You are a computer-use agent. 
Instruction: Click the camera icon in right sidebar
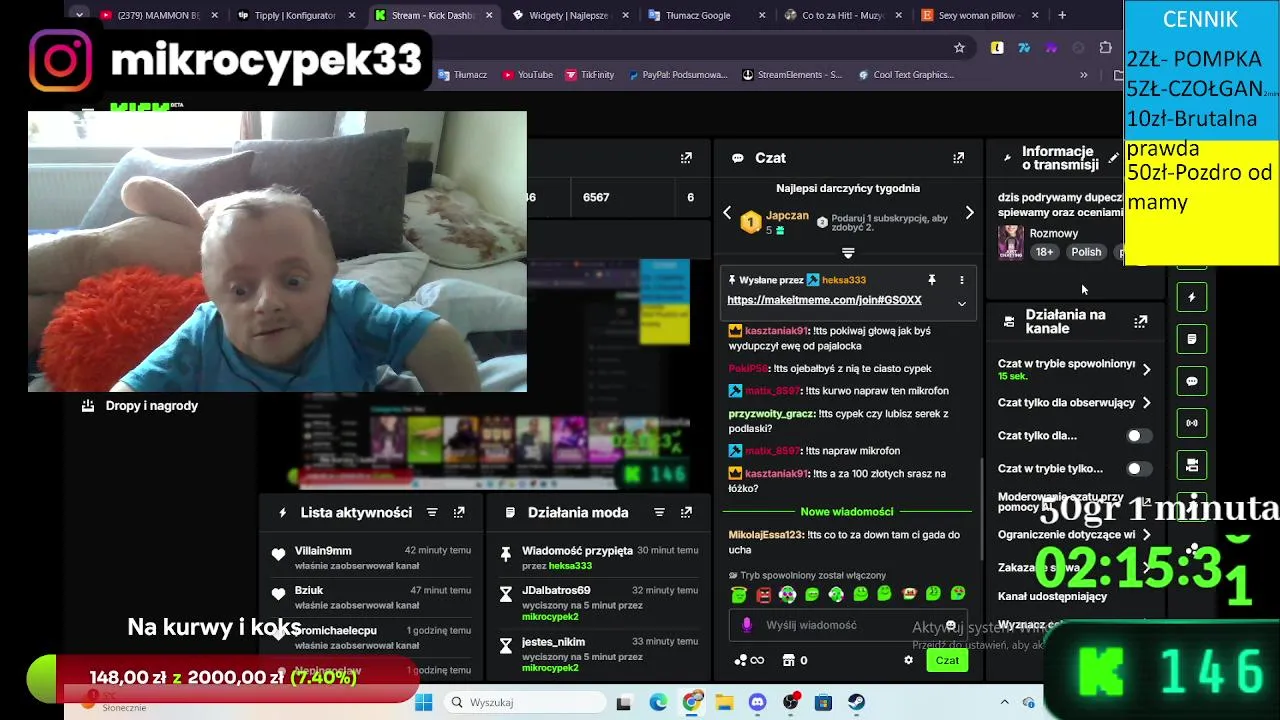[x=1191, y=465]
